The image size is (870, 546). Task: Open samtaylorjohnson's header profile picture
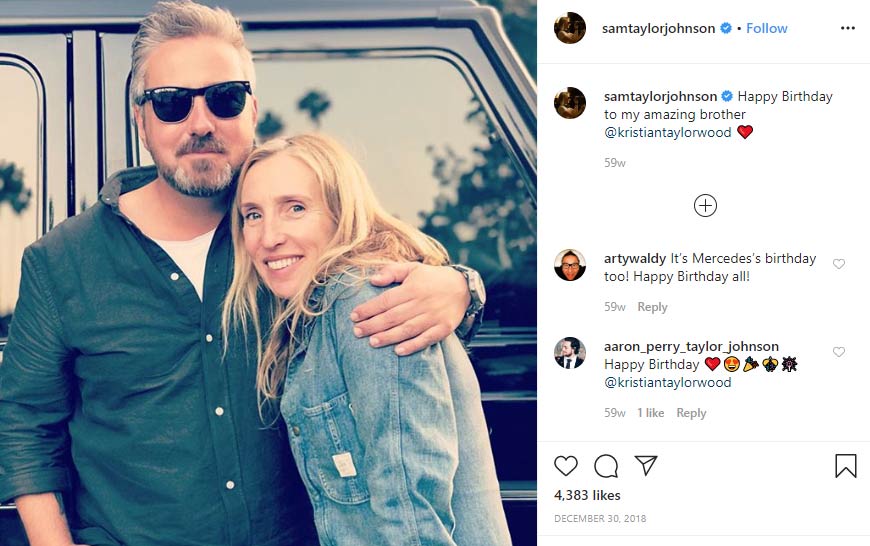point(570,28)
